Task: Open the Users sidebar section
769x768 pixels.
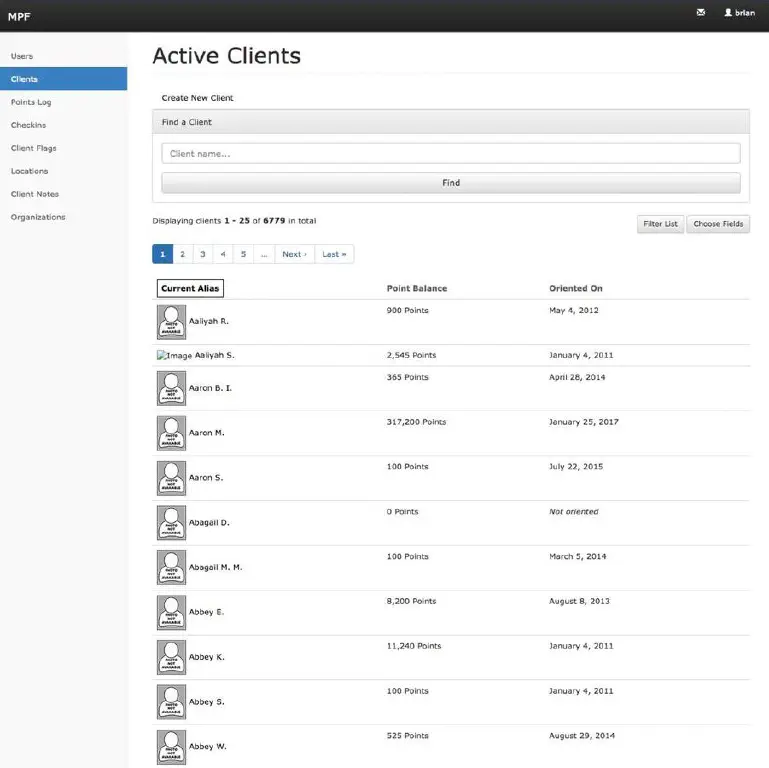Action: pyautogui.click(x=22, y=56)
